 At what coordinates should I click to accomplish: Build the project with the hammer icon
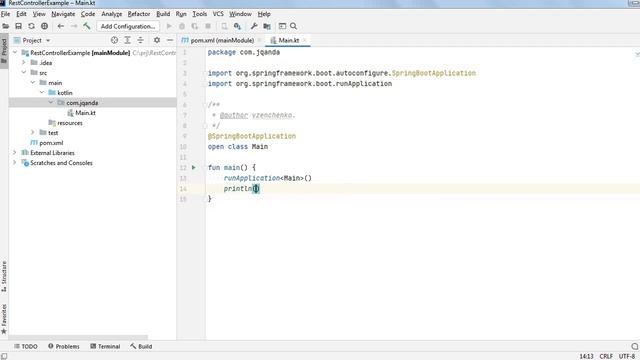click(x=87, y=26)
